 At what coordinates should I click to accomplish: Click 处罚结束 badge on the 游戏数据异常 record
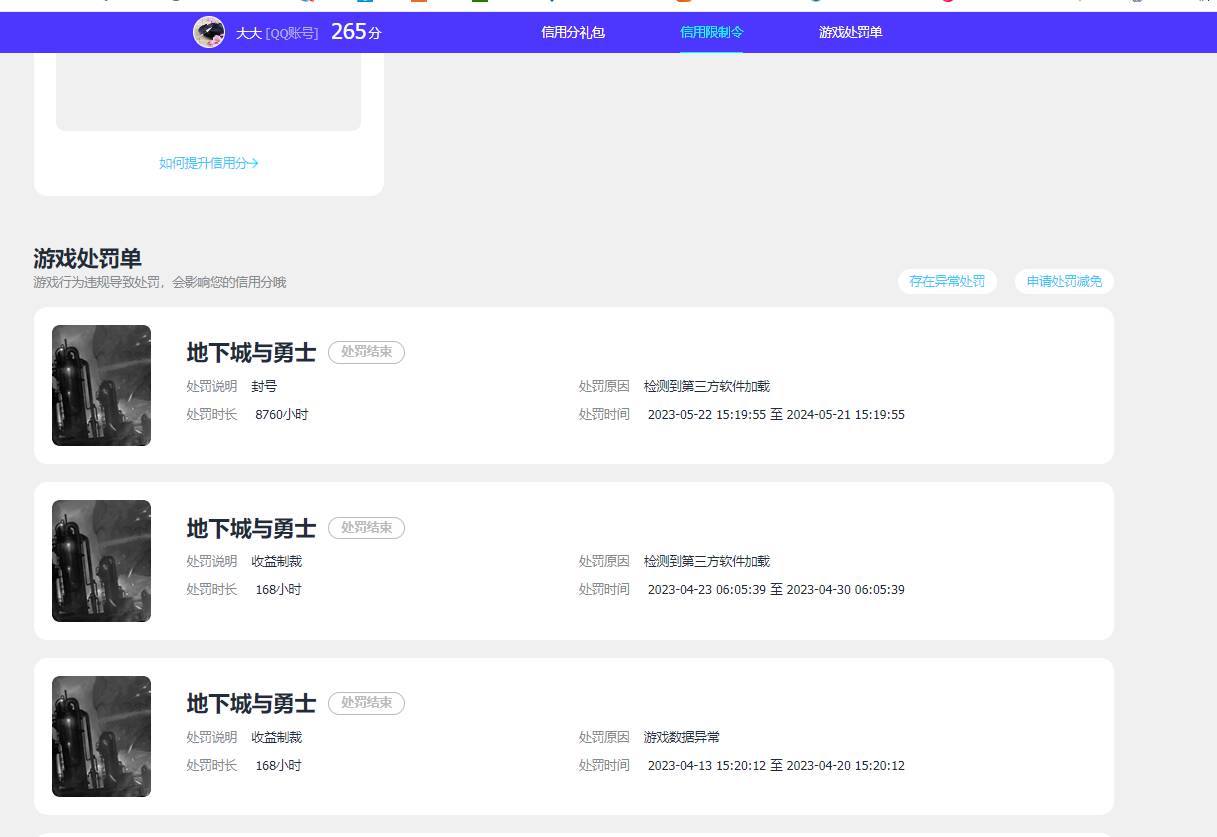366,703
